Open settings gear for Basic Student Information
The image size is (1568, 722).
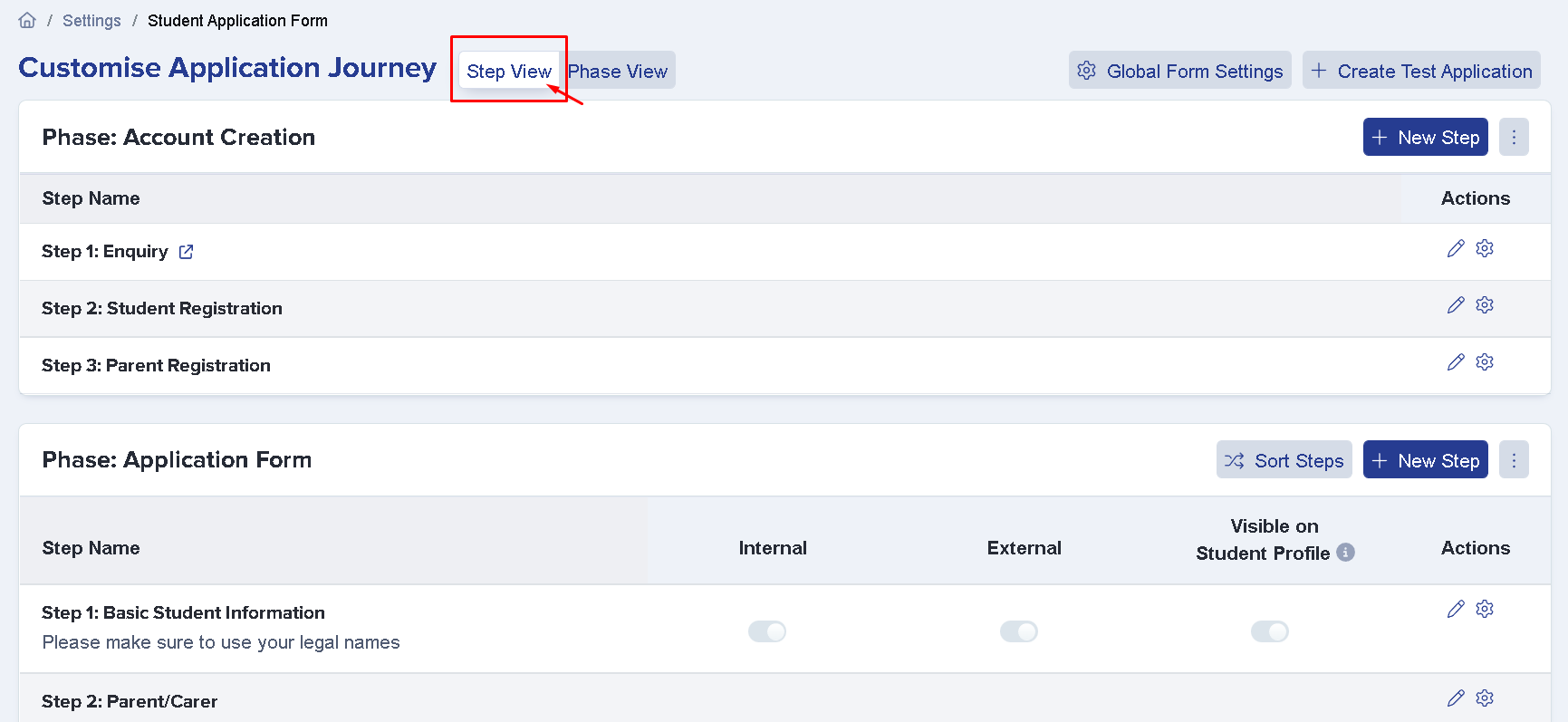coord(1485,609)
